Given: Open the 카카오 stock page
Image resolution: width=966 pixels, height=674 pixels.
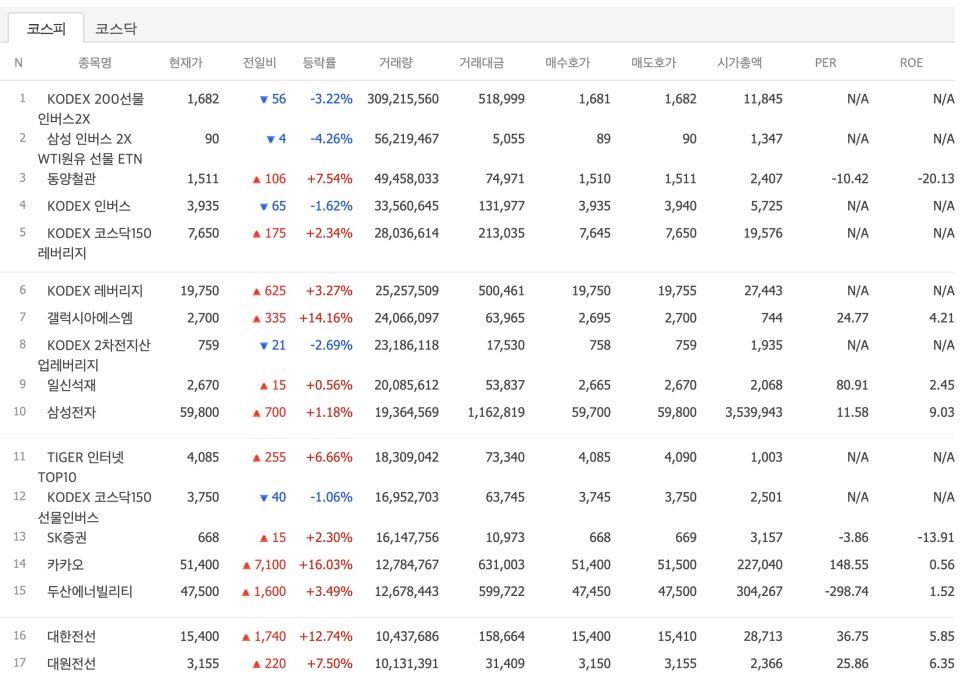Looking at the screenshot, I should click(65, 564).
